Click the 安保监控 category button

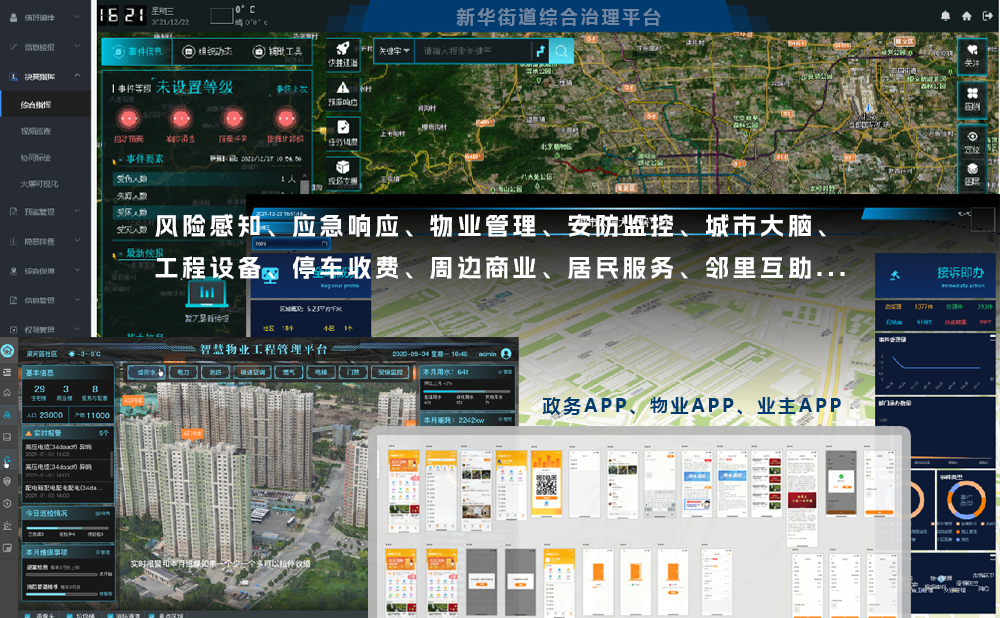(391, 371)
